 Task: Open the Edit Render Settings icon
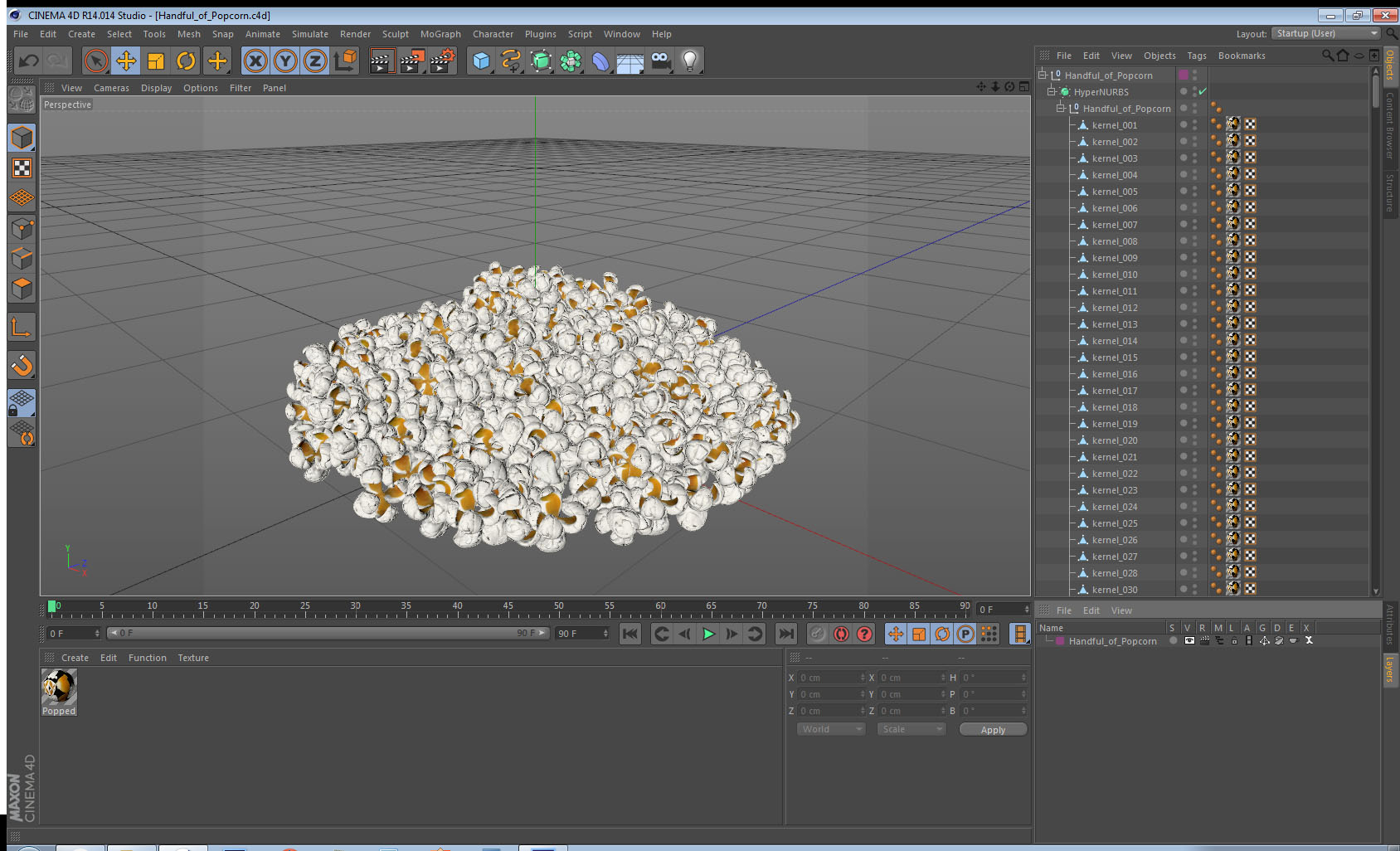click(x=442, y=61)
